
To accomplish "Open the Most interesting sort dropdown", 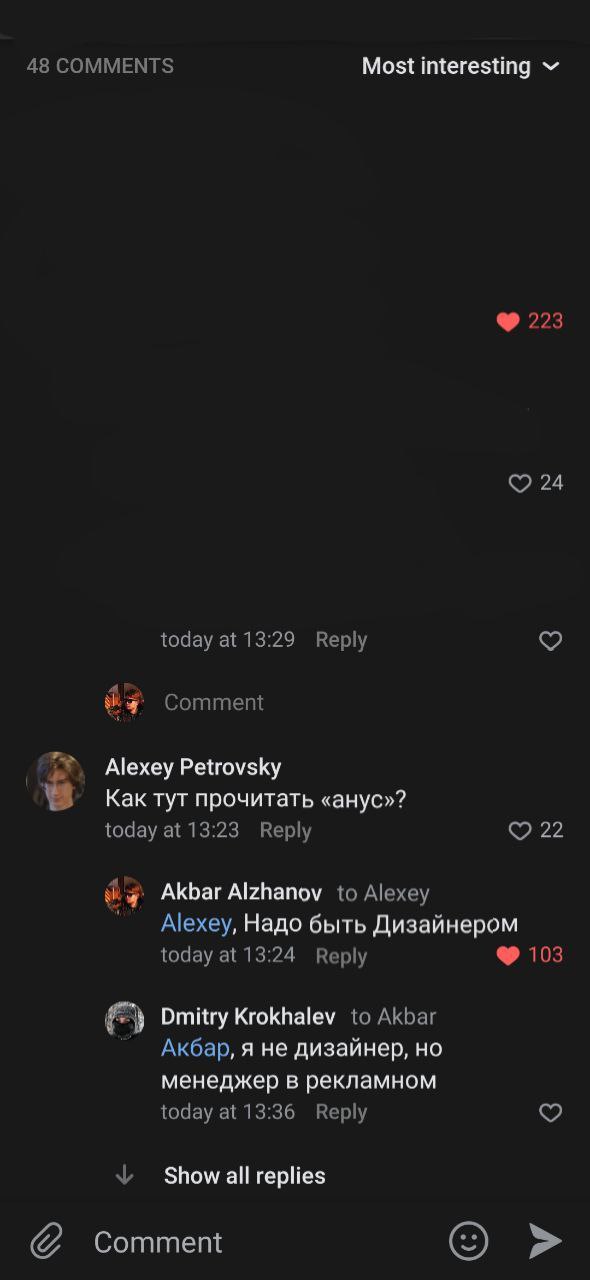I will (x=460, y=66).
